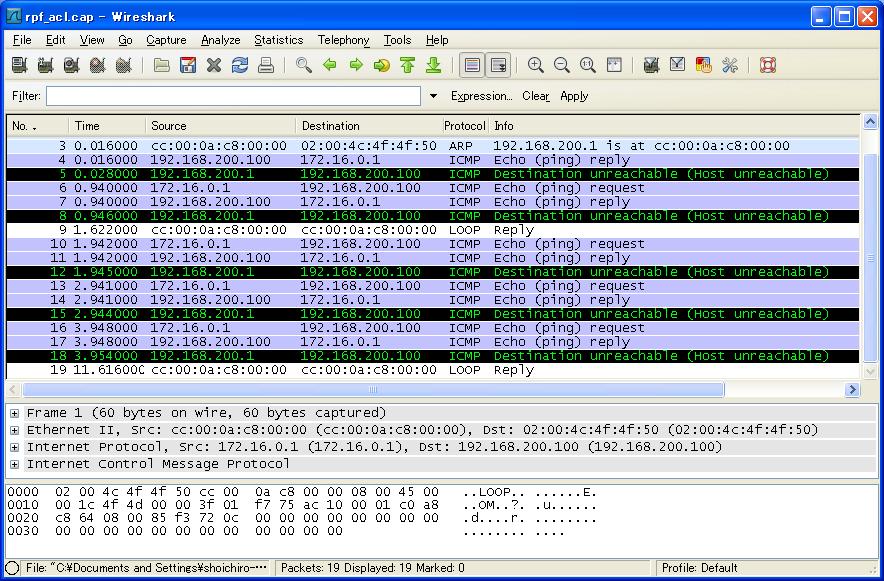Zoom in packet text icon

tap(536, 65)
